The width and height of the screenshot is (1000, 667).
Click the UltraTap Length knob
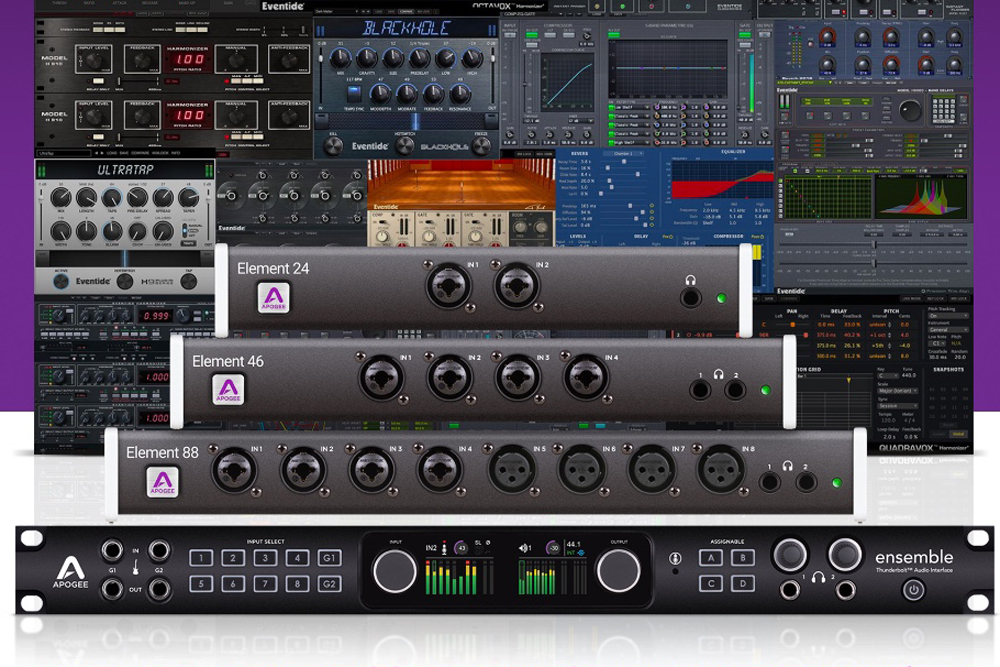pyautogui.click(x=86, y=198)
